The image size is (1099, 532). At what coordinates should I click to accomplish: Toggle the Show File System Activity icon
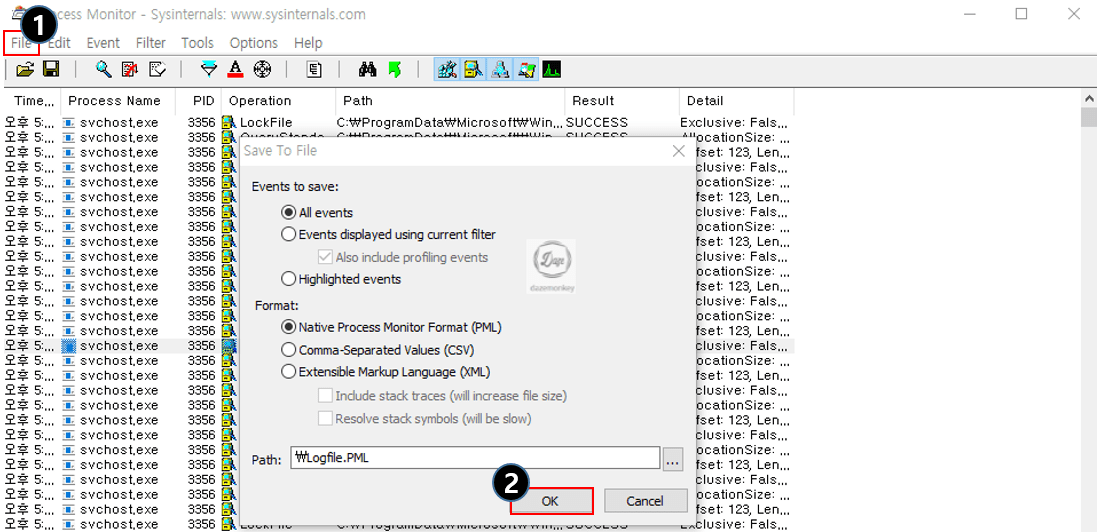(x=473, y=69)
